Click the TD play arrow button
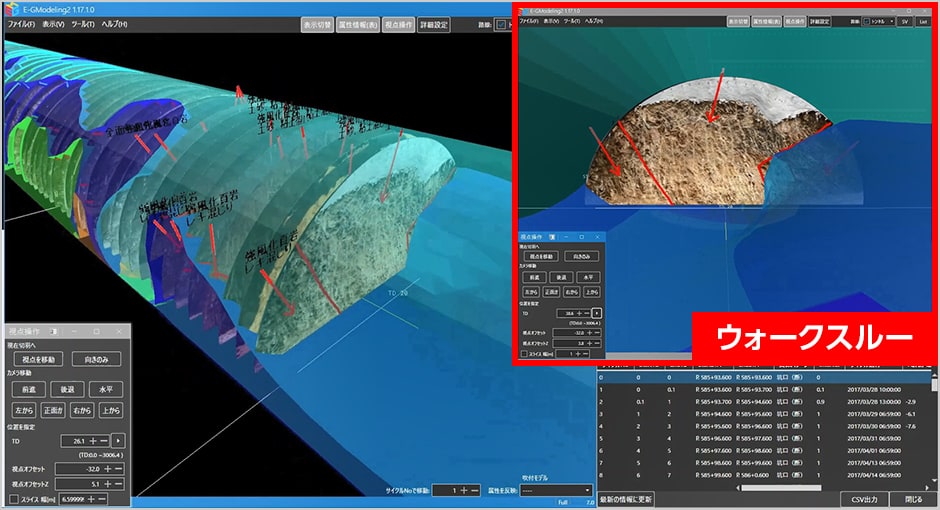This screenshot has width=940, height=510. 119,440
